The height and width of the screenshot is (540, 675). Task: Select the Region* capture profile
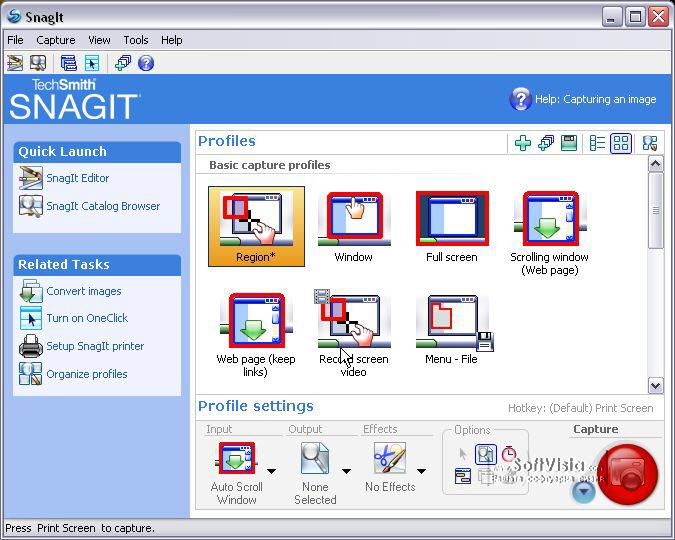tap(256, 227)
